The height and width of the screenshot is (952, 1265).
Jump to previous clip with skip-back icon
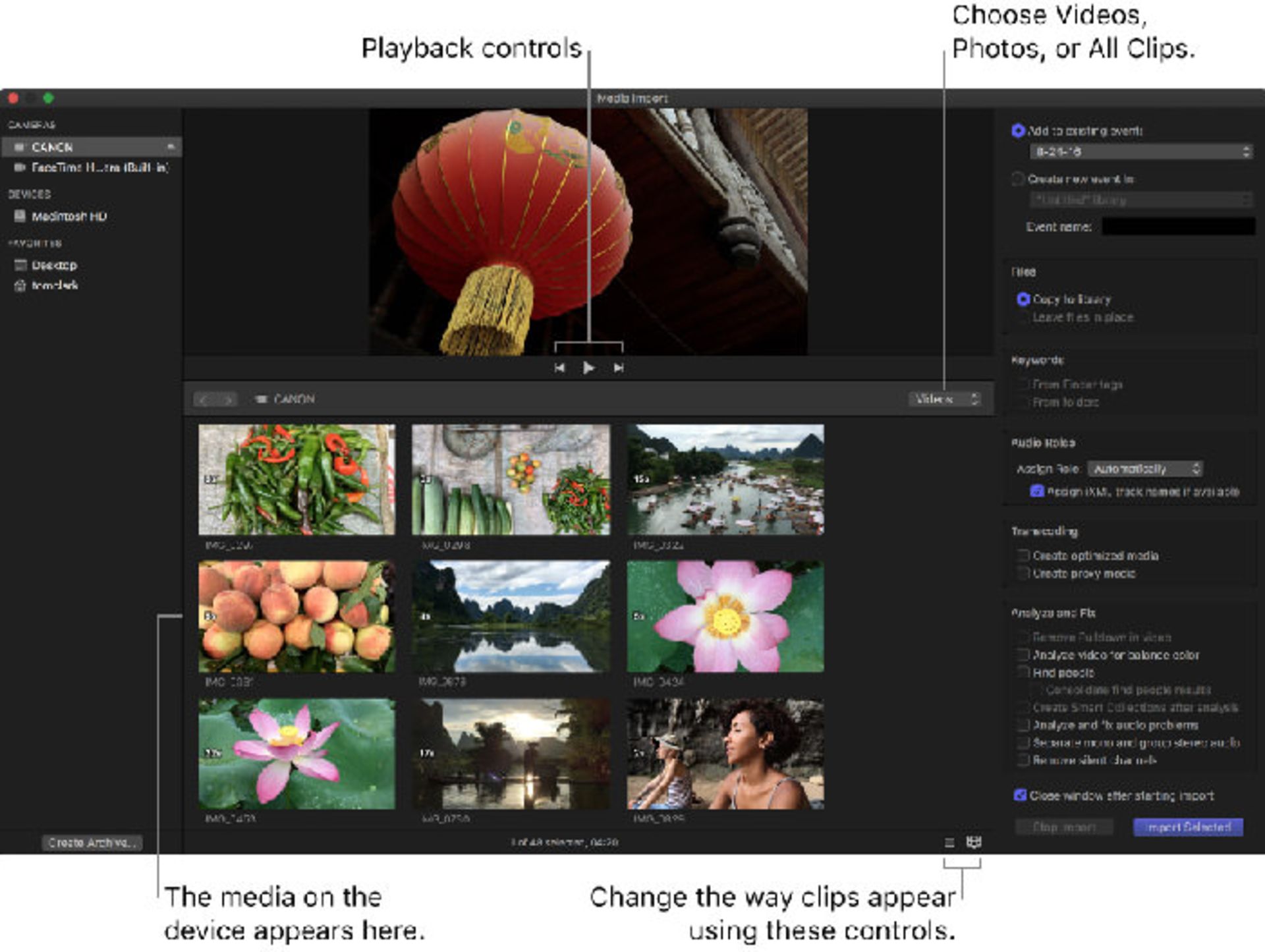click(559, 368)
